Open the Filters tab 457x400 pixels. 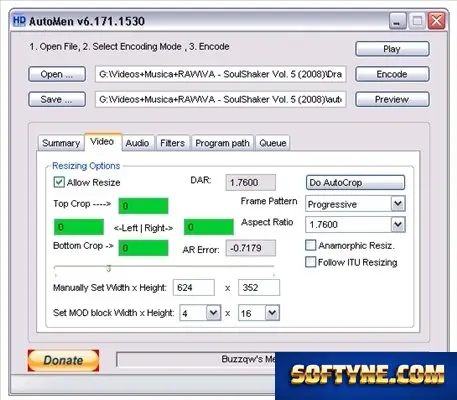[172, 143]
